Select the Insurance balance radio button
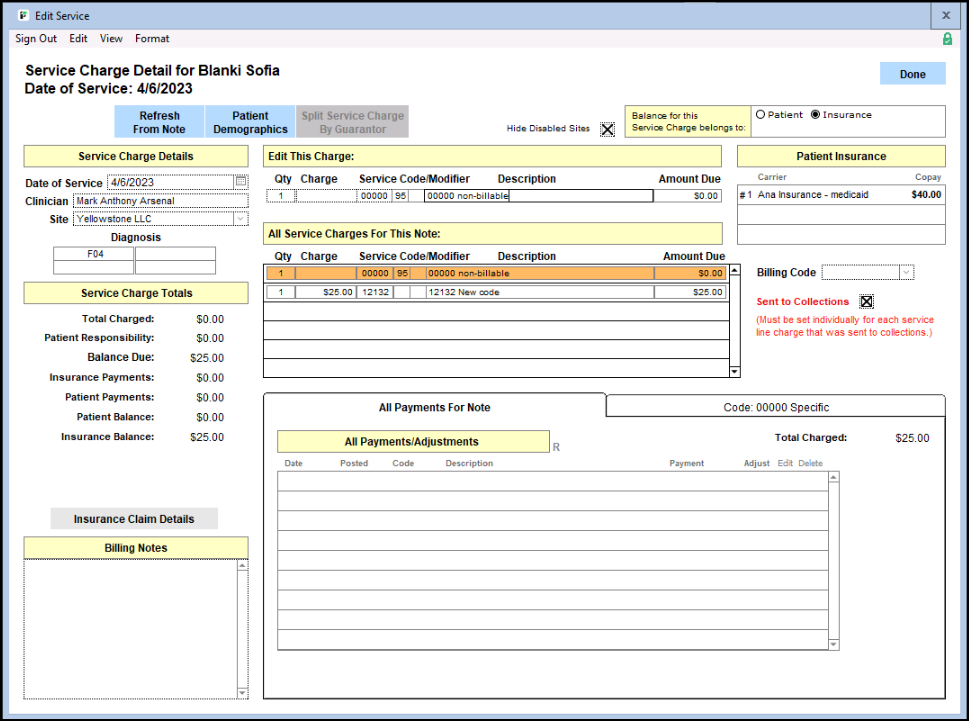This screenshot has width=969, height=721. (x=816, y=115)
